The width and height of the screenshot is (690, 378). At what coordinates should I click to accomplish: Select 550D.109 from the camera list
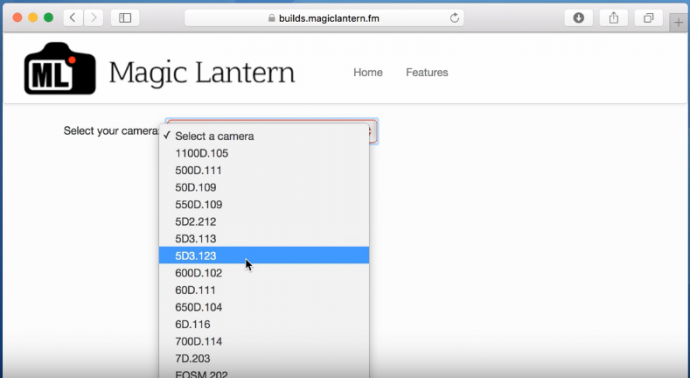point(264,205)
